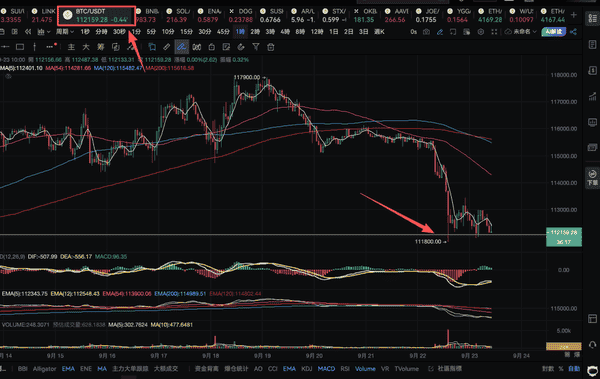Toggle the highlighted pen drawing tool
This screenshot has width=600, height=379.
pyautogui.click(x=181, y=47)
